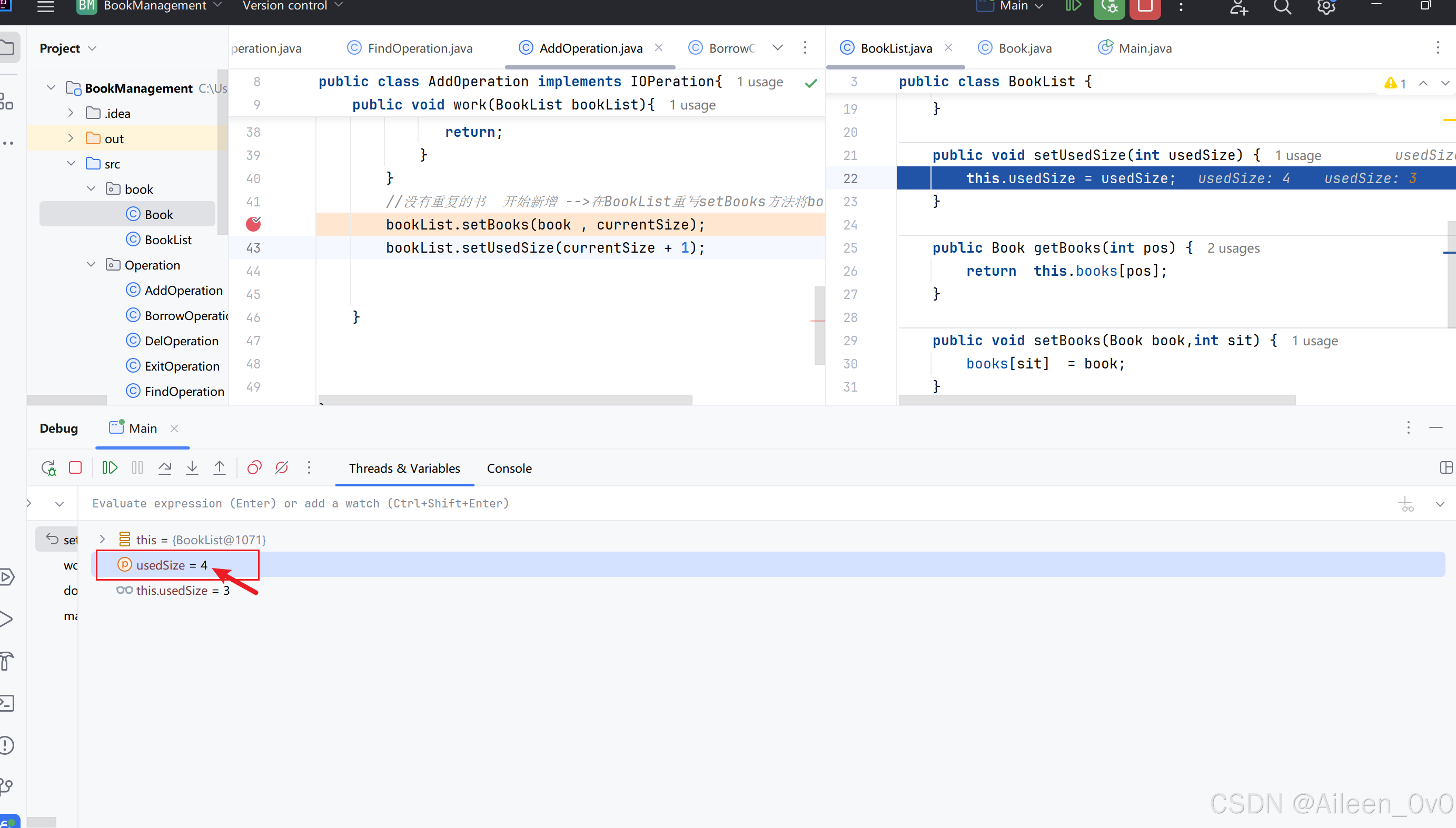Open the Build hammer tool window icon
Image resolution: width=1456 pixels, height=828 pixels.
click(7, 661)
